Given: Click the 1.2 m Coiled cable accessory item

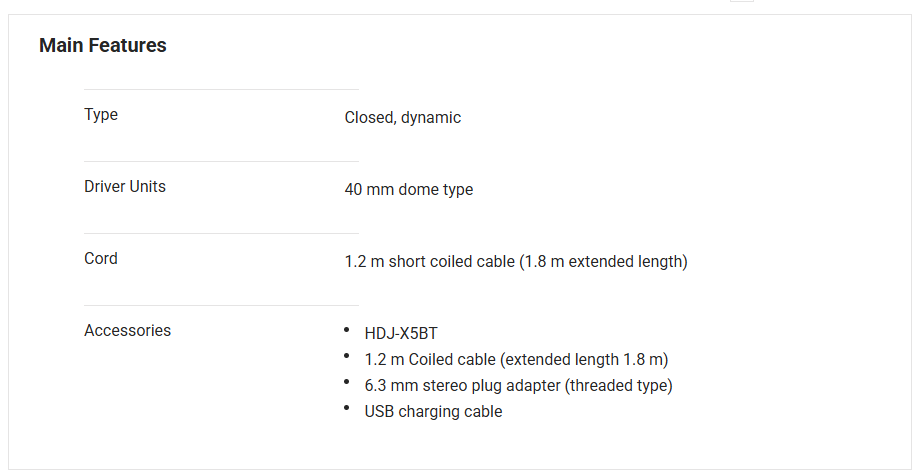Looking at the screenshot, I should [x=516, y=360].
